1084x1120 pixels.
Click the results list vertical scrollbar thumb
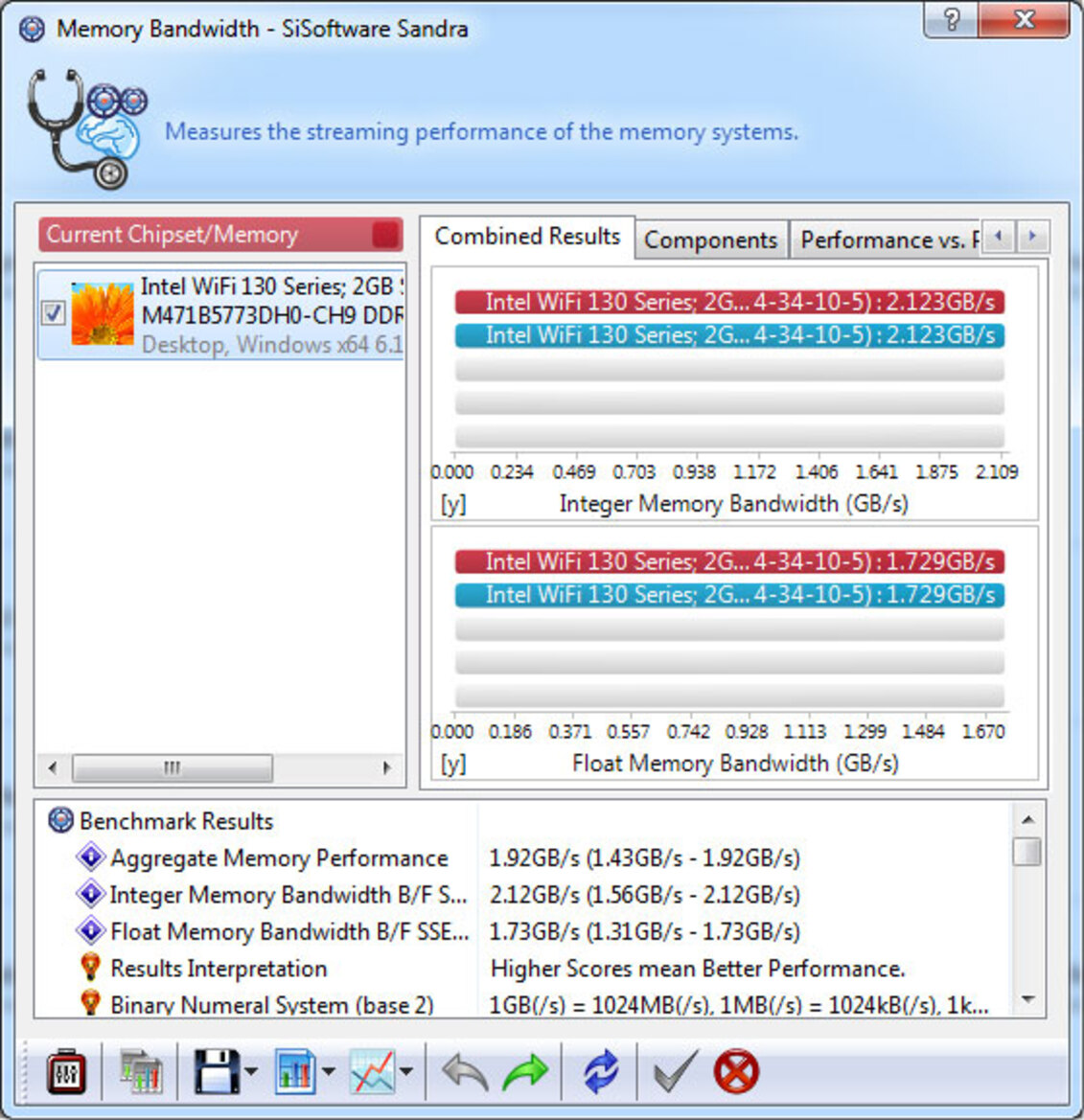[x=1028, y=852]
